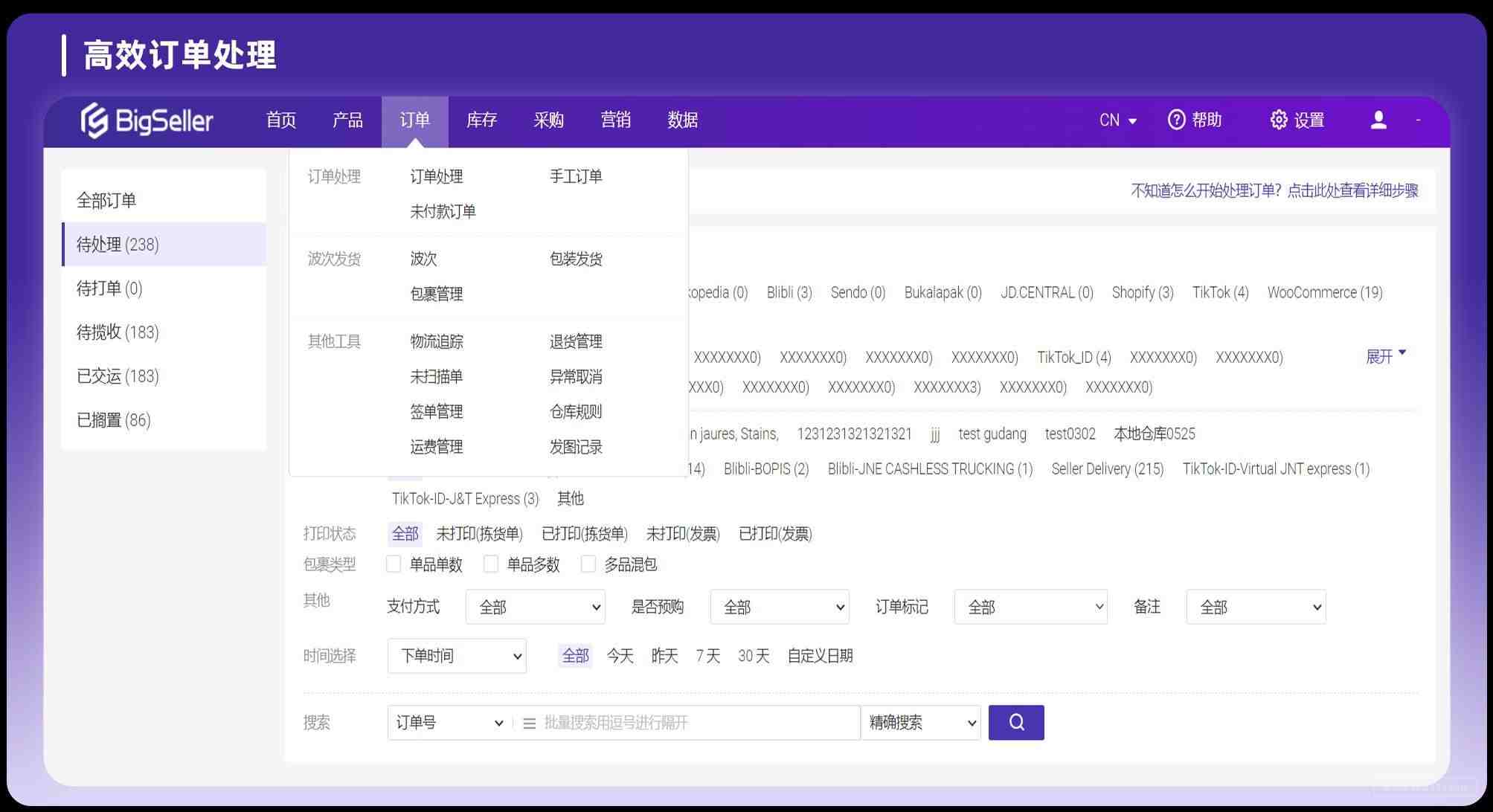Select 签单管理 menu entry
This screenshot has width=1493, height=812.
coord(437,411)
